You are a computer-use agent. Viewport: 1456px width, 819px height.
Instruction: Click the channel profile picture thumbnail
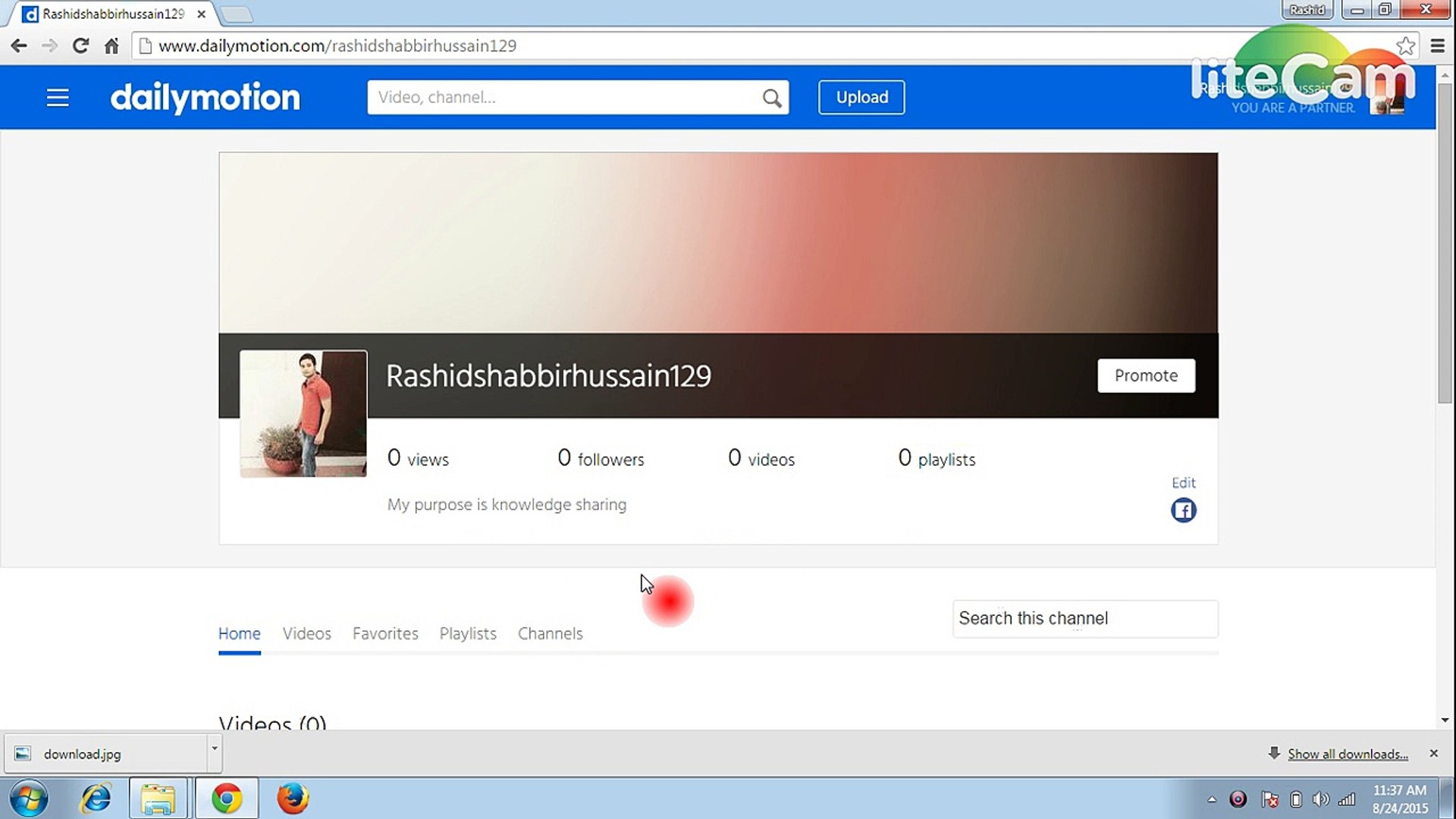click(x=303, y=413)
